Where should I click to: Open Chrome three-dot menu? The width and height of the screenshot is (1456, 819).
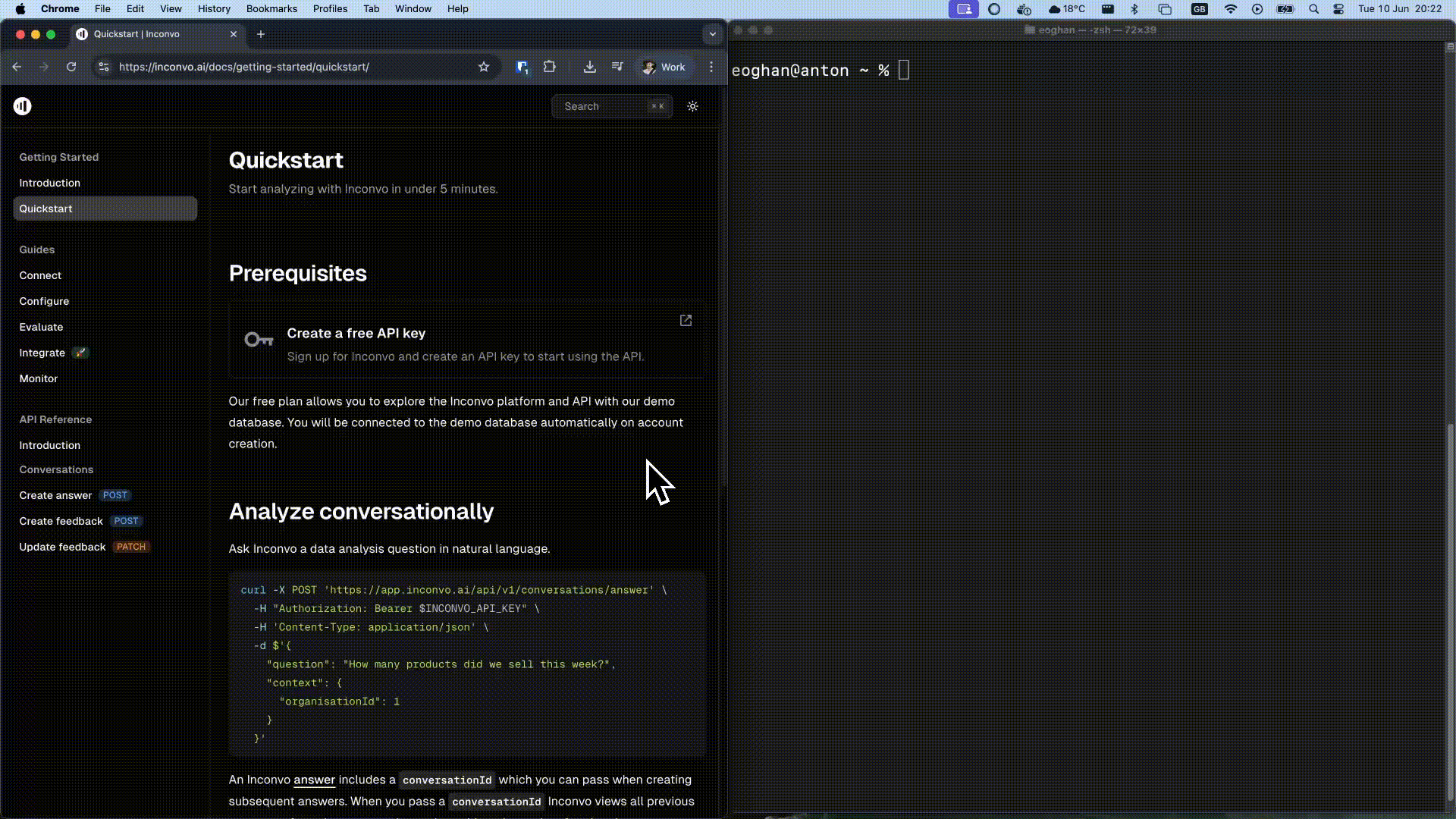[711, 67]
